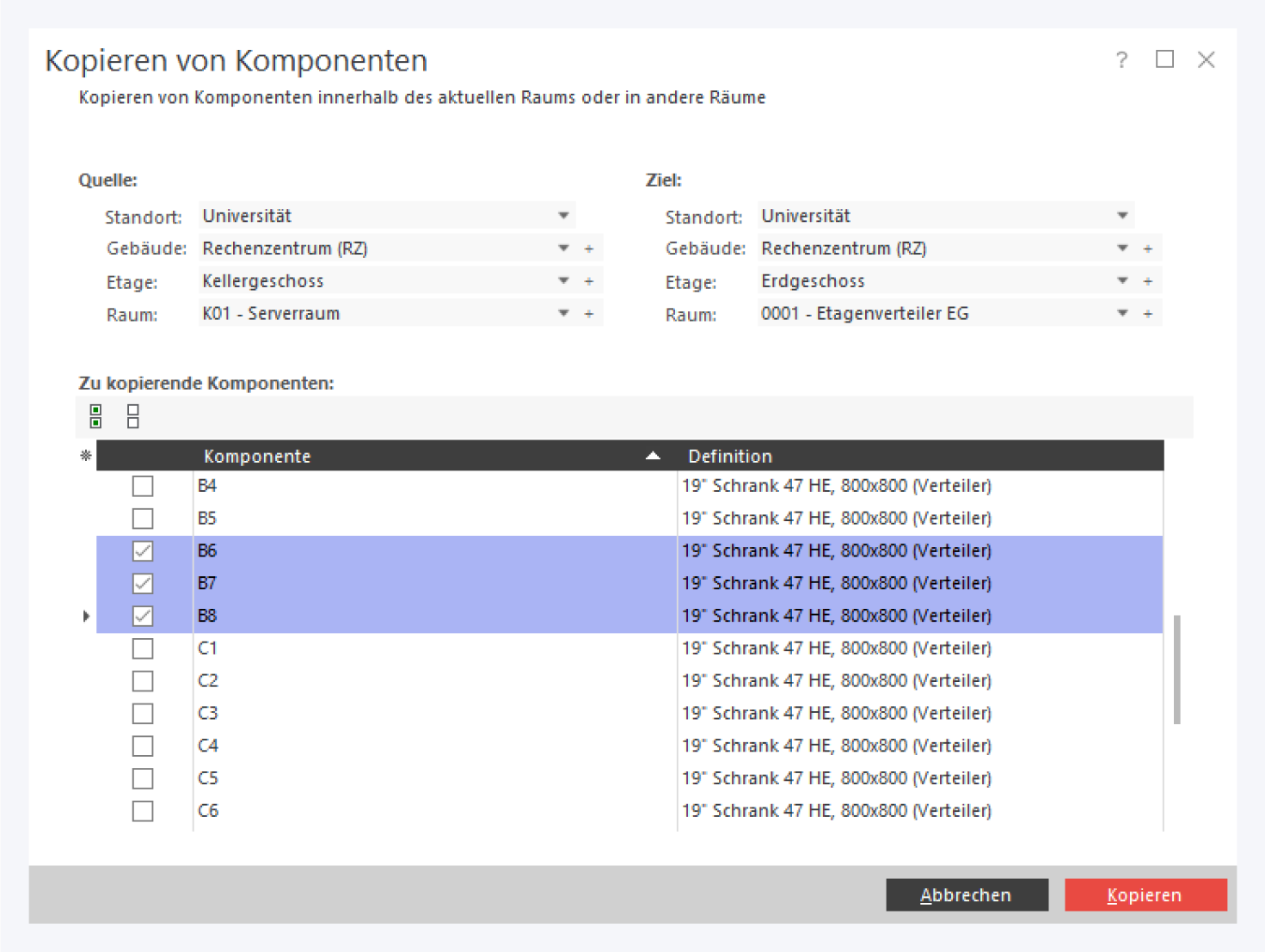Add new source Raum with plus icon
The image size is (1265, 952).
pyautogui.click(x=589, y=314)
